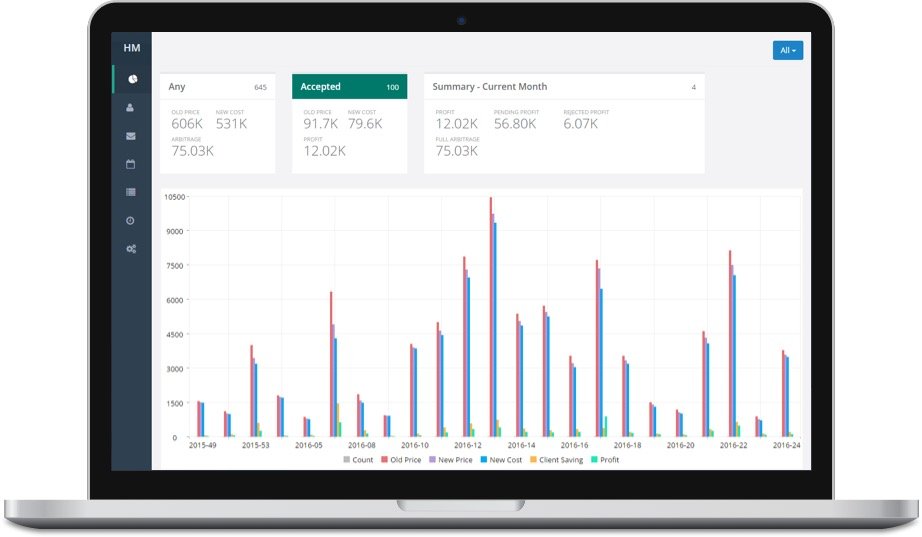Click the 91.7K old price value
The image size is (922, 537).
320,124
